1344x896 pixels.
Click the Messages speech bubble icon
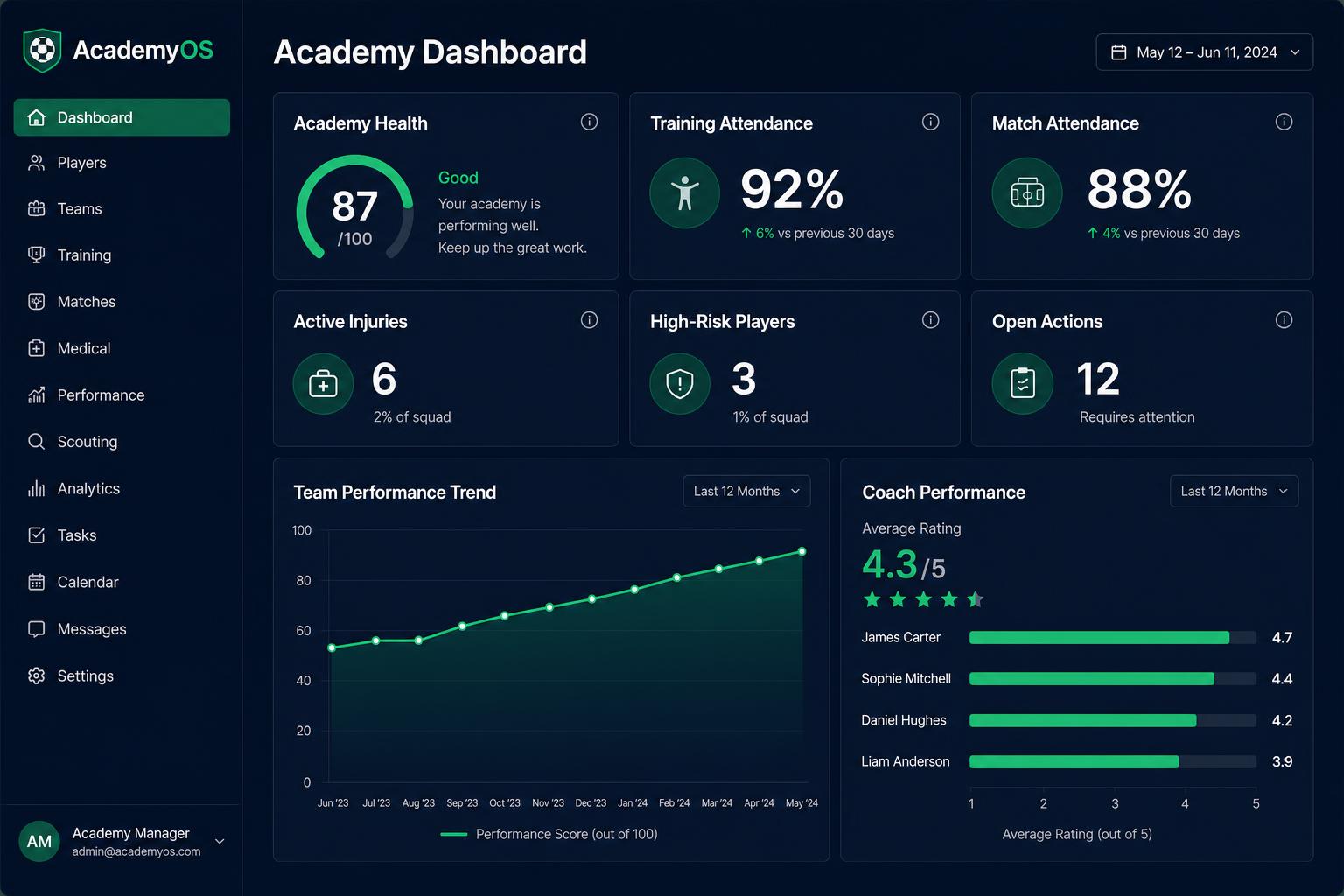pyautogui.click(x=36, y=629)
